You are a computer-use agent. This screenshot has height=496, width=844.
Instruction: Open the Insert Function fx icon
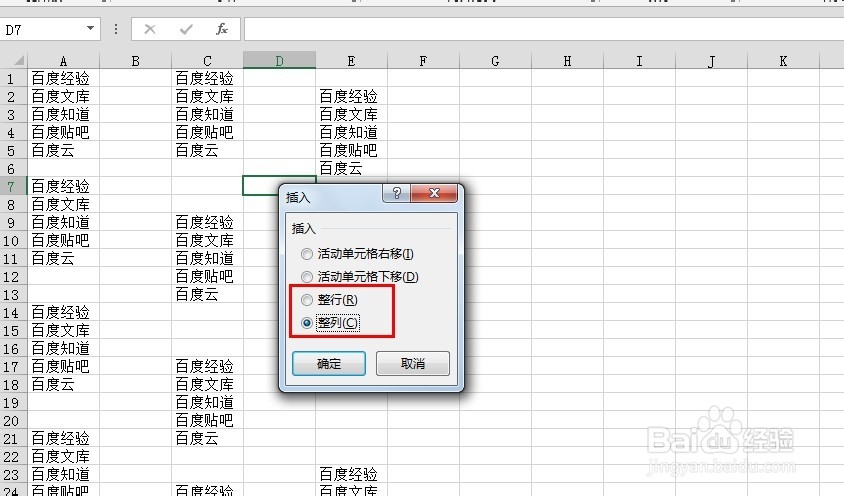tap(222, 29)
